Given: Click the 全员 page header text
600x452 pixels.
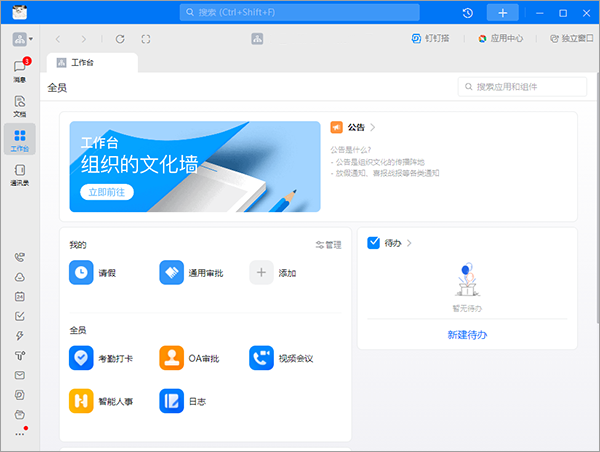Looking at the screenshot, I should tap(57, 88).
